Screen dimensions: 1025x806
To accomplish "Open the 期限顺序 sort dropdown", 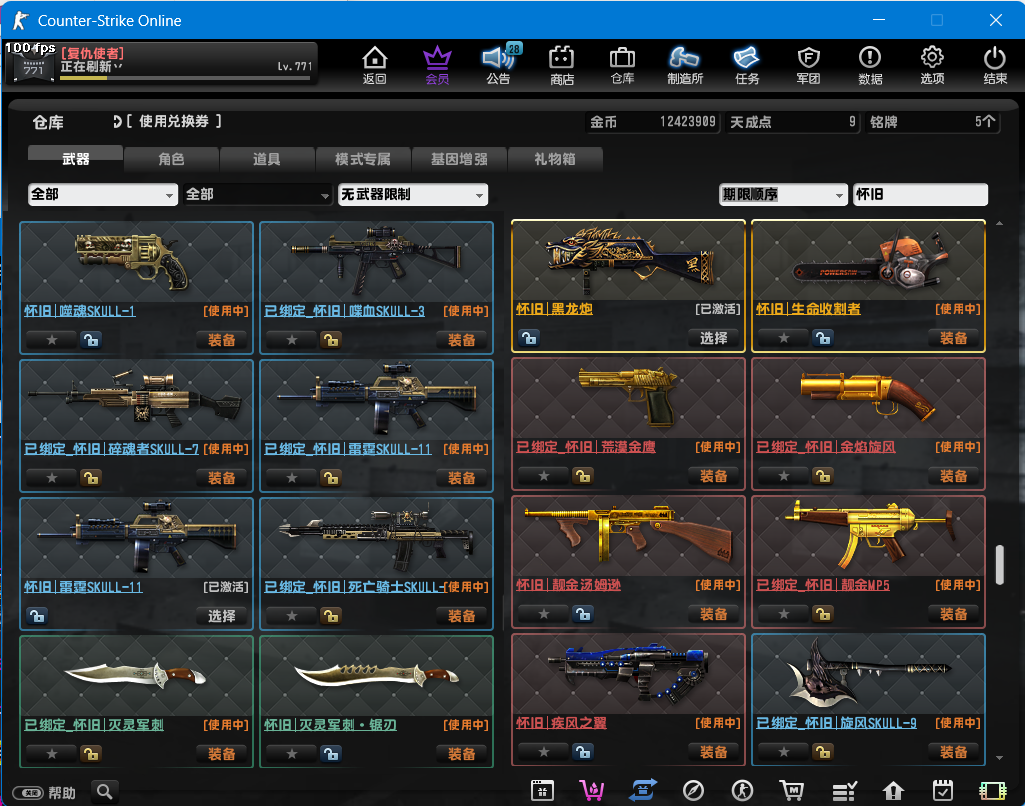I will (x=783, y=194).
